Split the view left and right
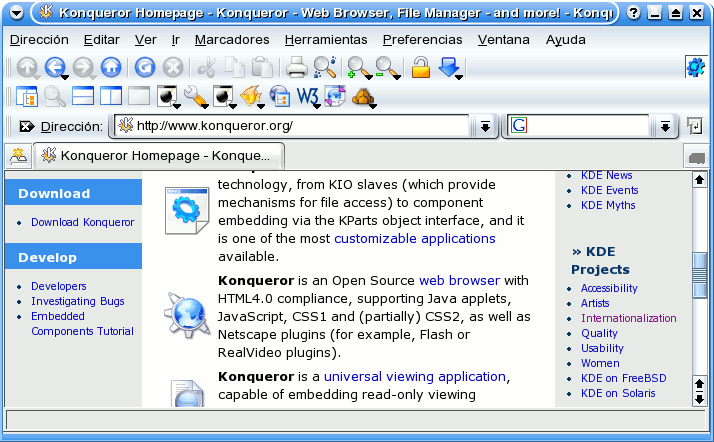This screenshot has width=714, height=442. pos(111,97)
